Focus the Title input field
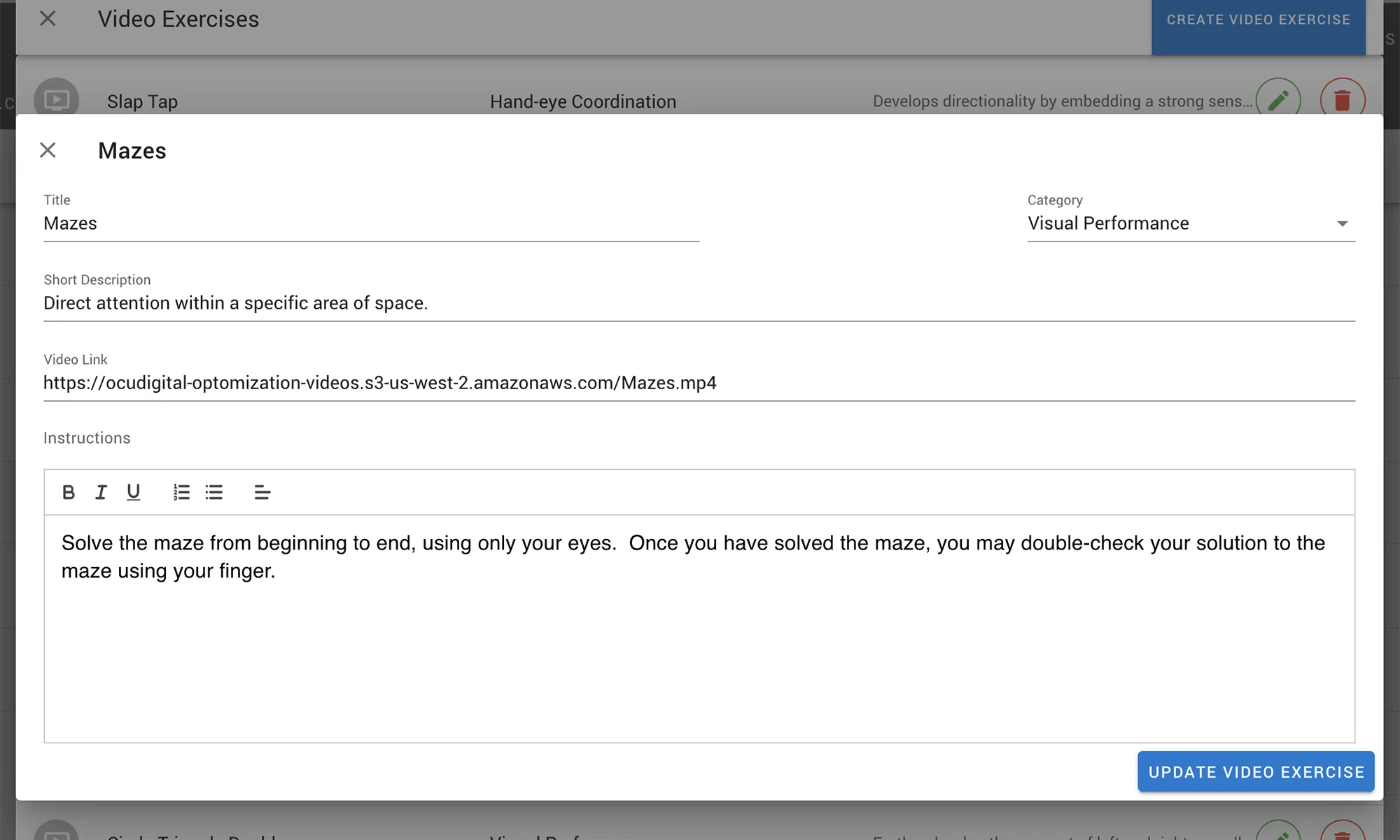The height and width of the screenshot is (840, 1400). click(x=371, y=224)
